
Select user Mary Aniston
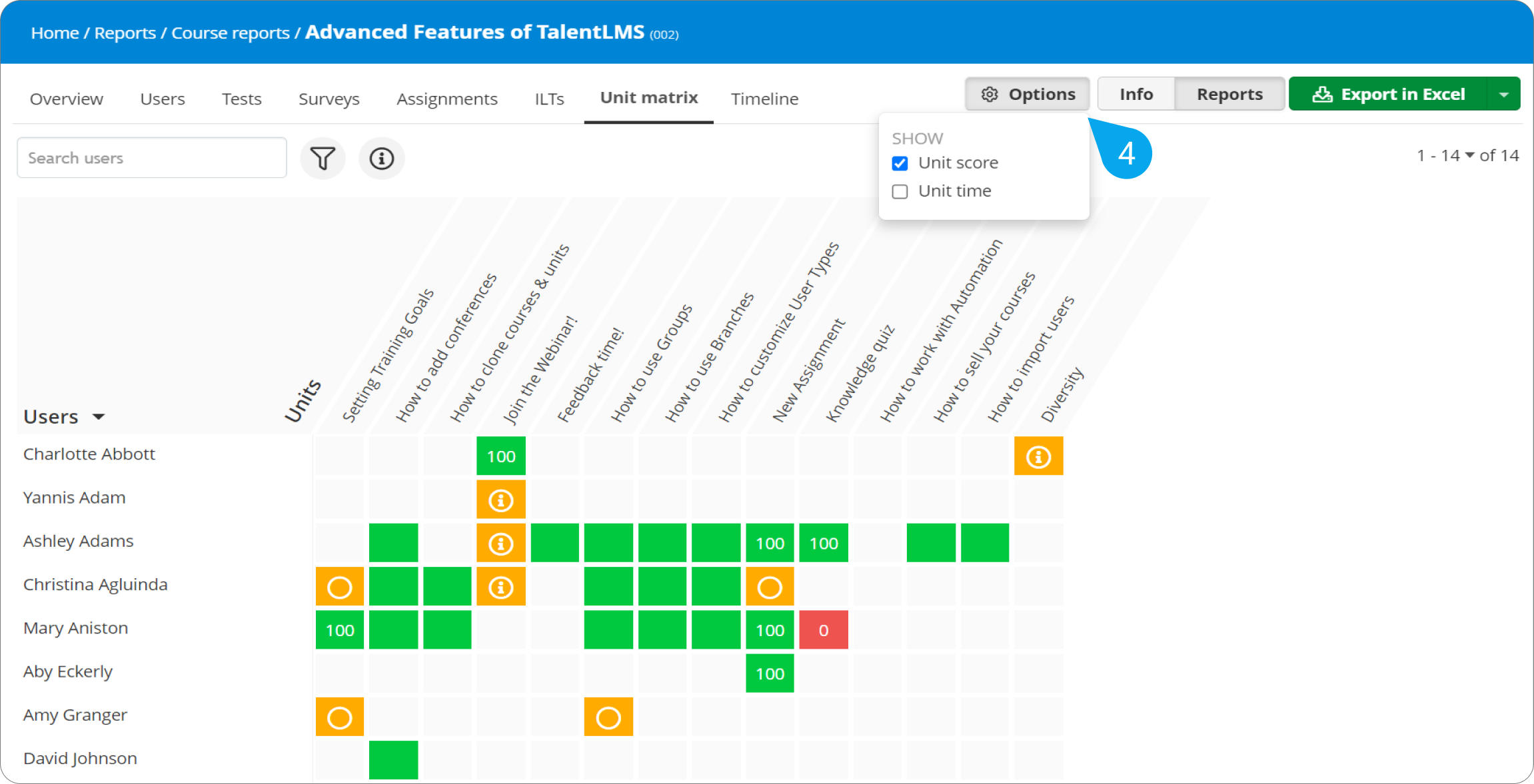point(75,627)
